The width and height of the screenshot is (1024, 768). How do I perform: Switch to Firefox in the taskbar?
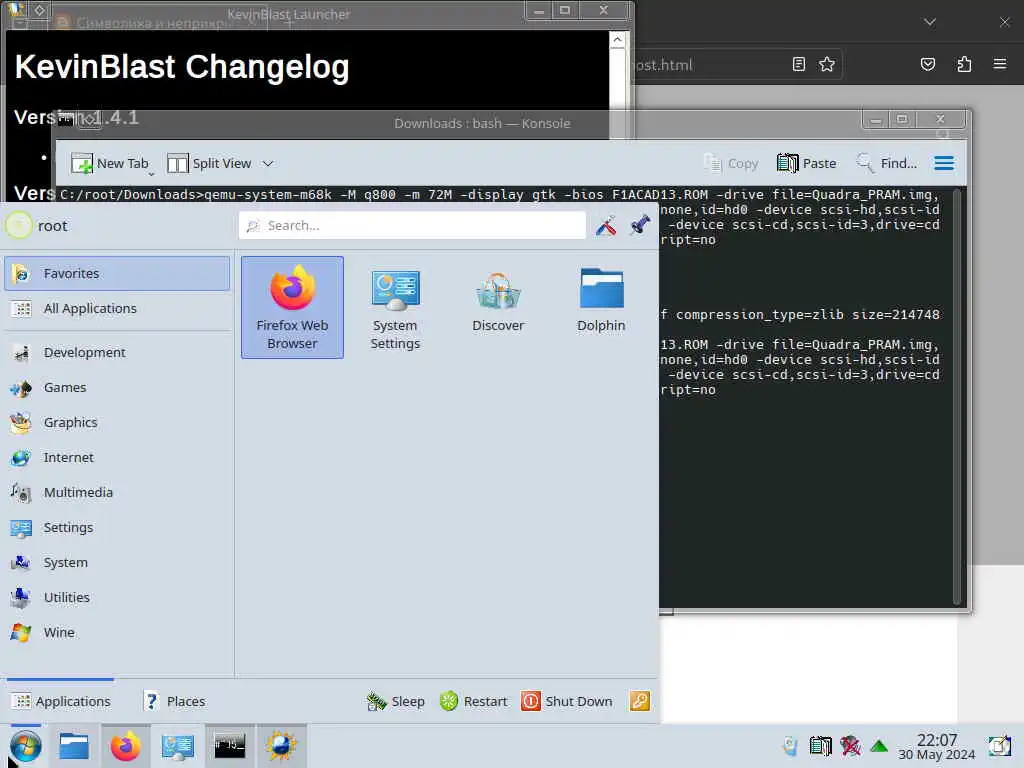tap(125, 746)
